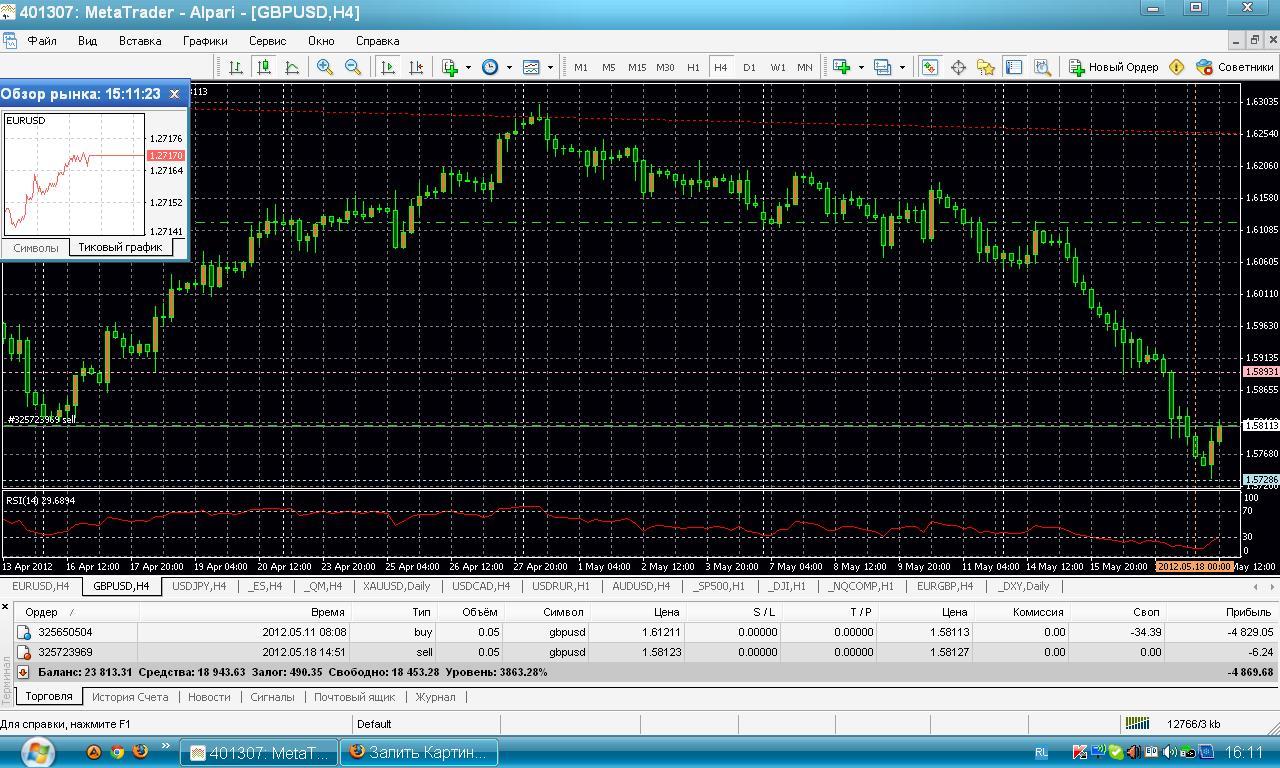Select the bar chart display icon
The height and width of the screenshot is (768, 1280).
point(236,67)
